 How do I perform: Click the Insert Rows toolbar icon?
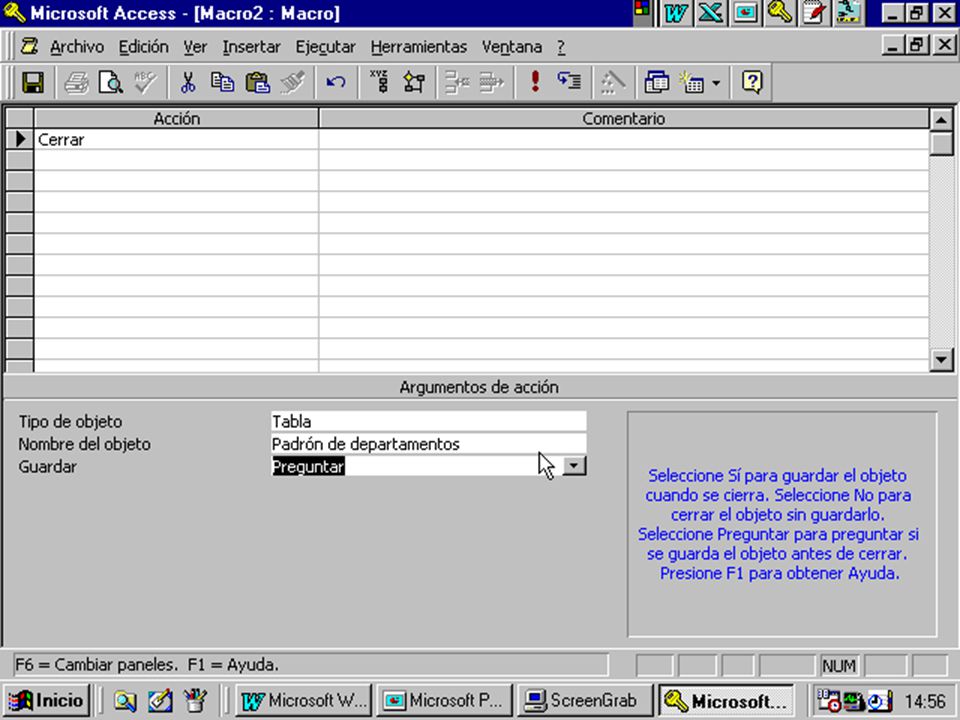tap(457, 82)
